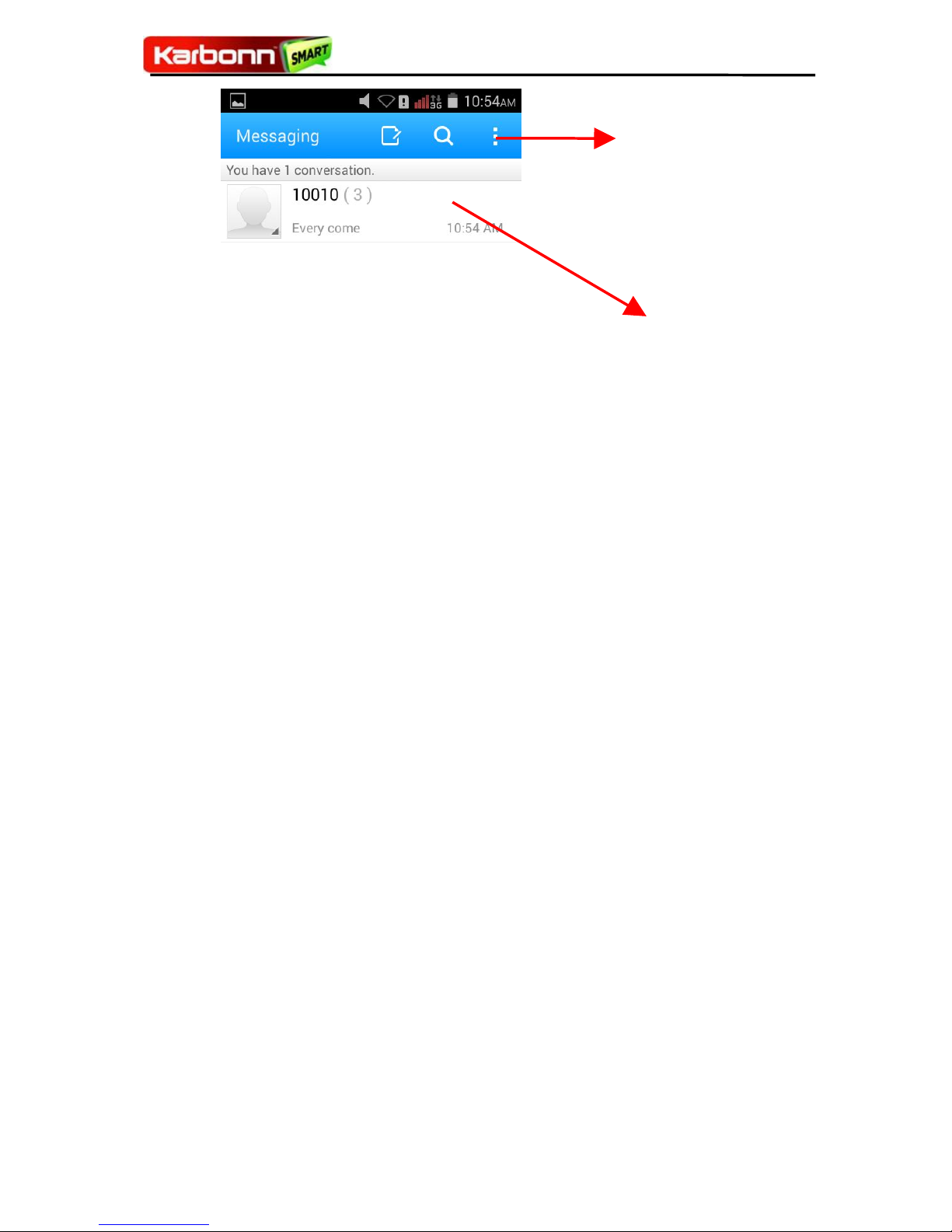Tap the You have 1 conversation banner
The image size is (952, 1232).
click(371, 170)
